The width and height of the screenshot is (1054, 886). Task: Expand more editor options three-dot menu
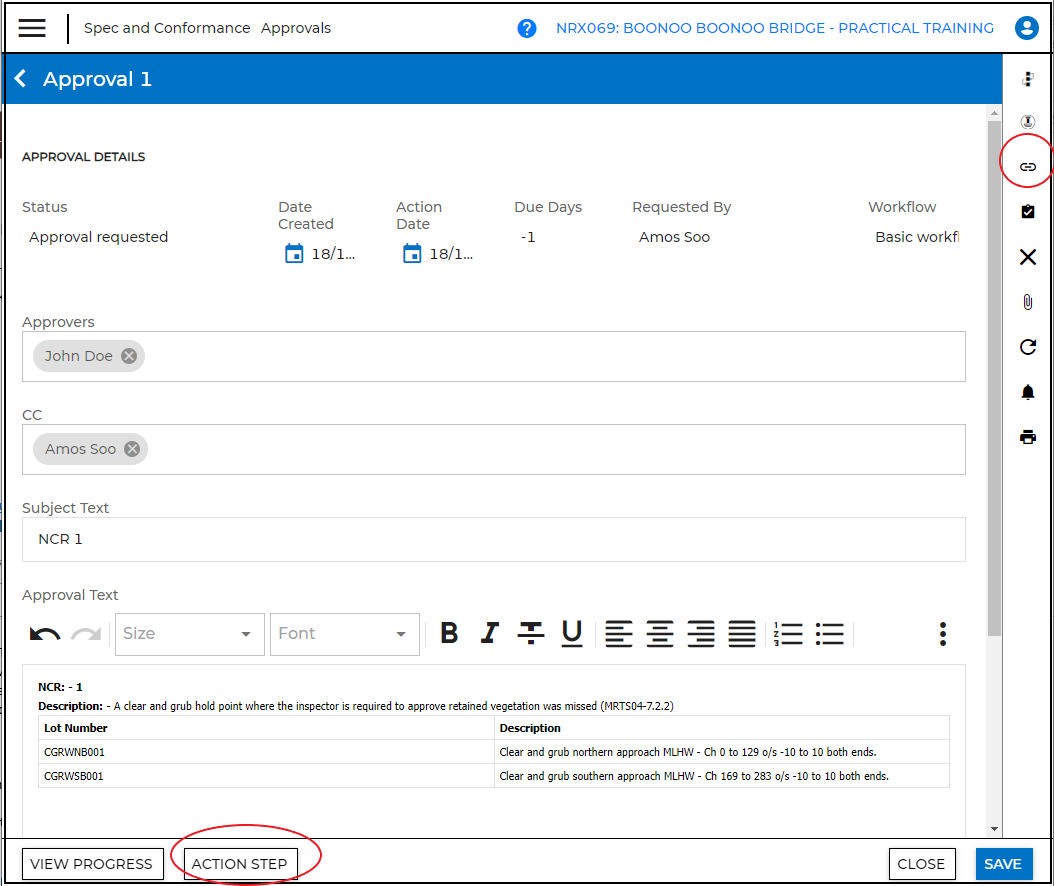click(x=942, y=633)
